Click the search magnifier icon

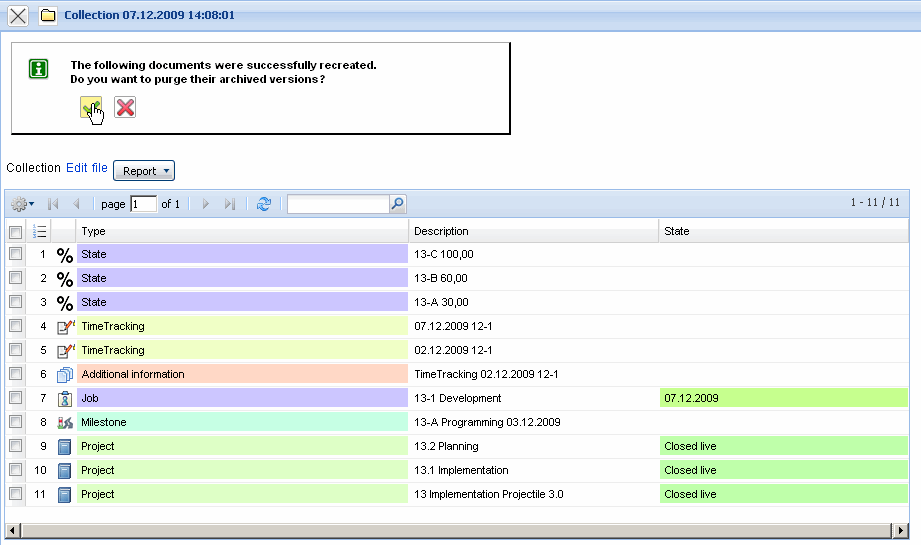point(397,204)
